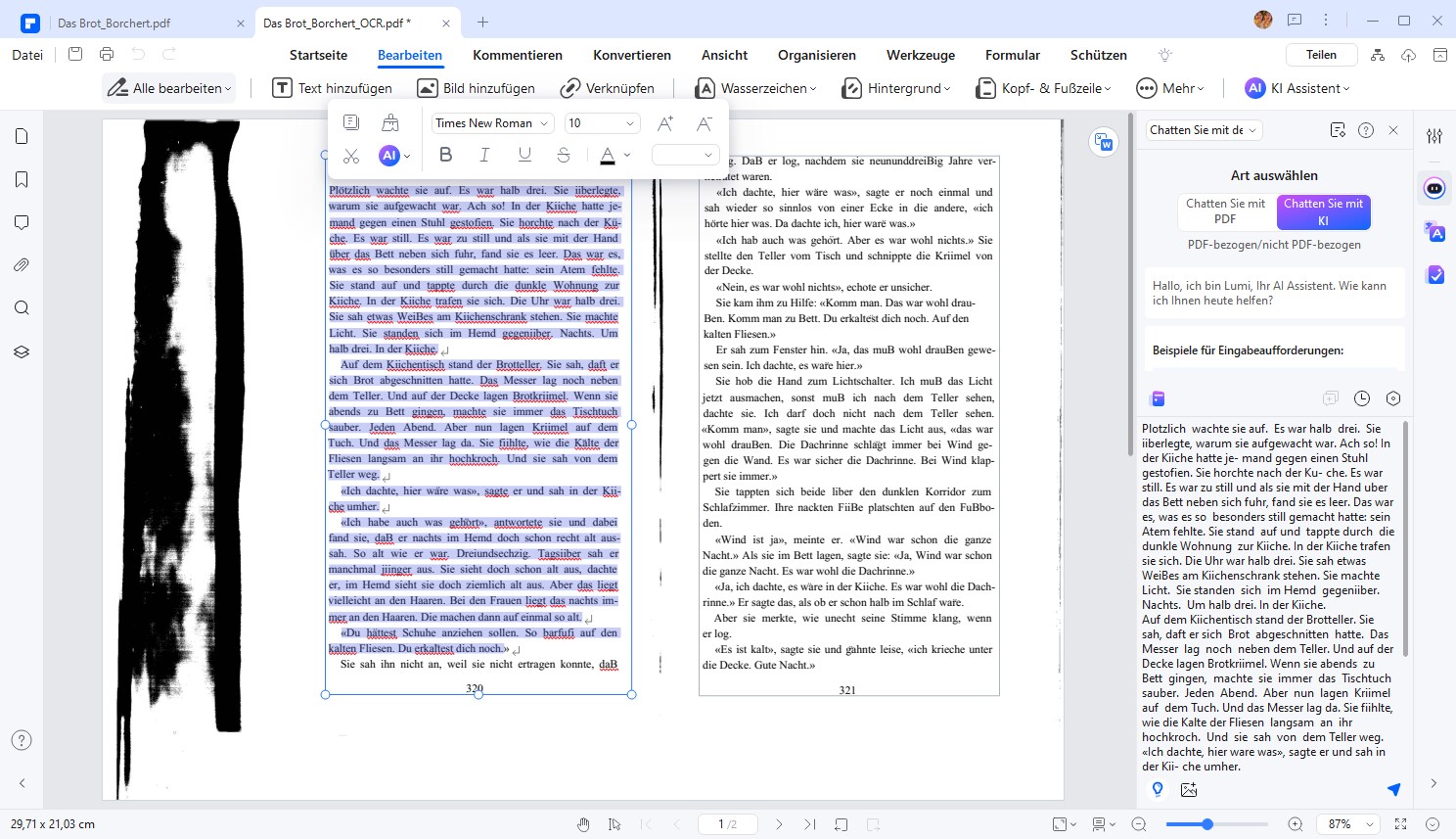
Task: Click the lightbulb icon after Schützen tab
Action: [1164, 55]
